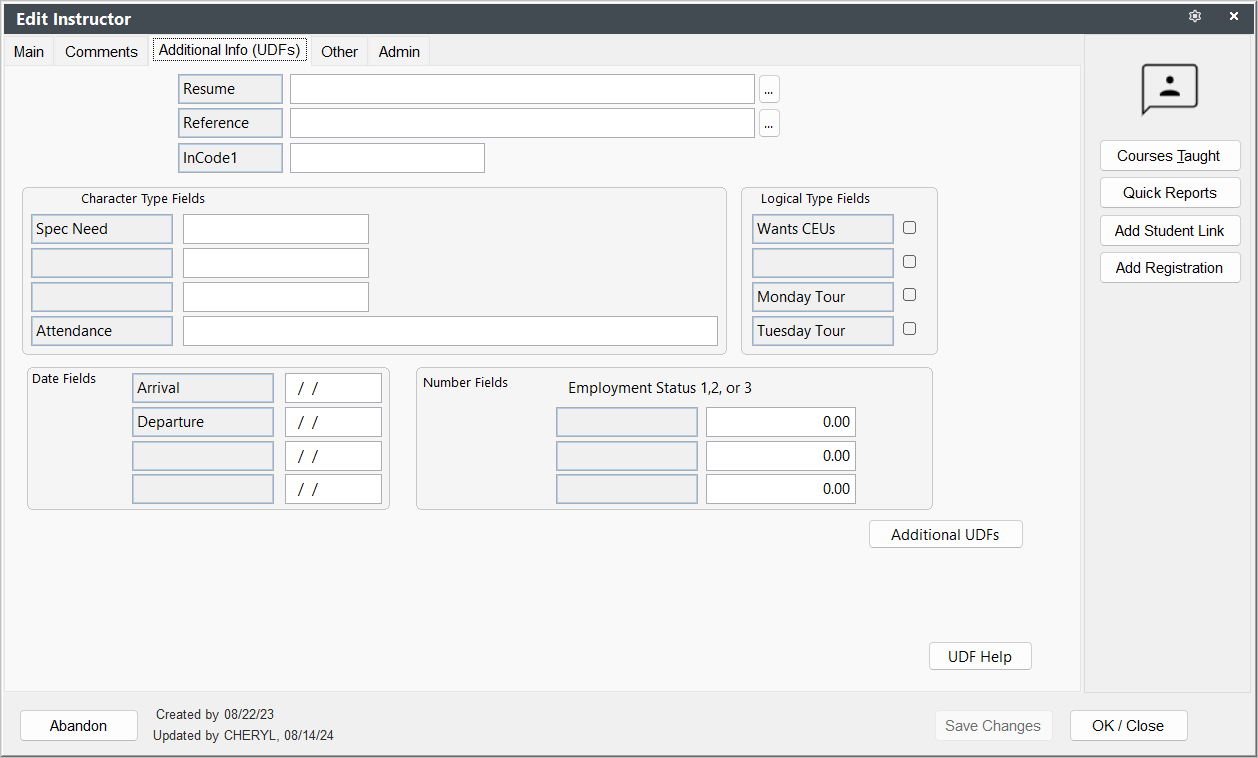
Task: Click the Abandon button
Action: point(79,726)
